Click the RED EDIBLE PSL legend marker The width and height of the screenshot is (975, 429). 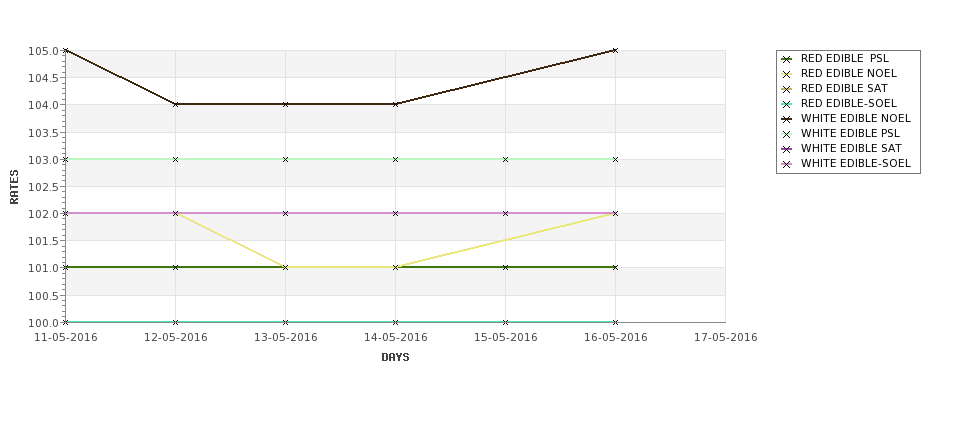click(786, 59)
